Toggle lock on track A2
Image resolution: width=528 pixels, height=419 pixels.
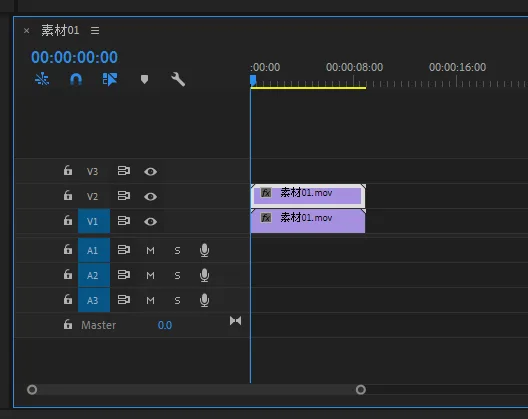click(68, 275)
